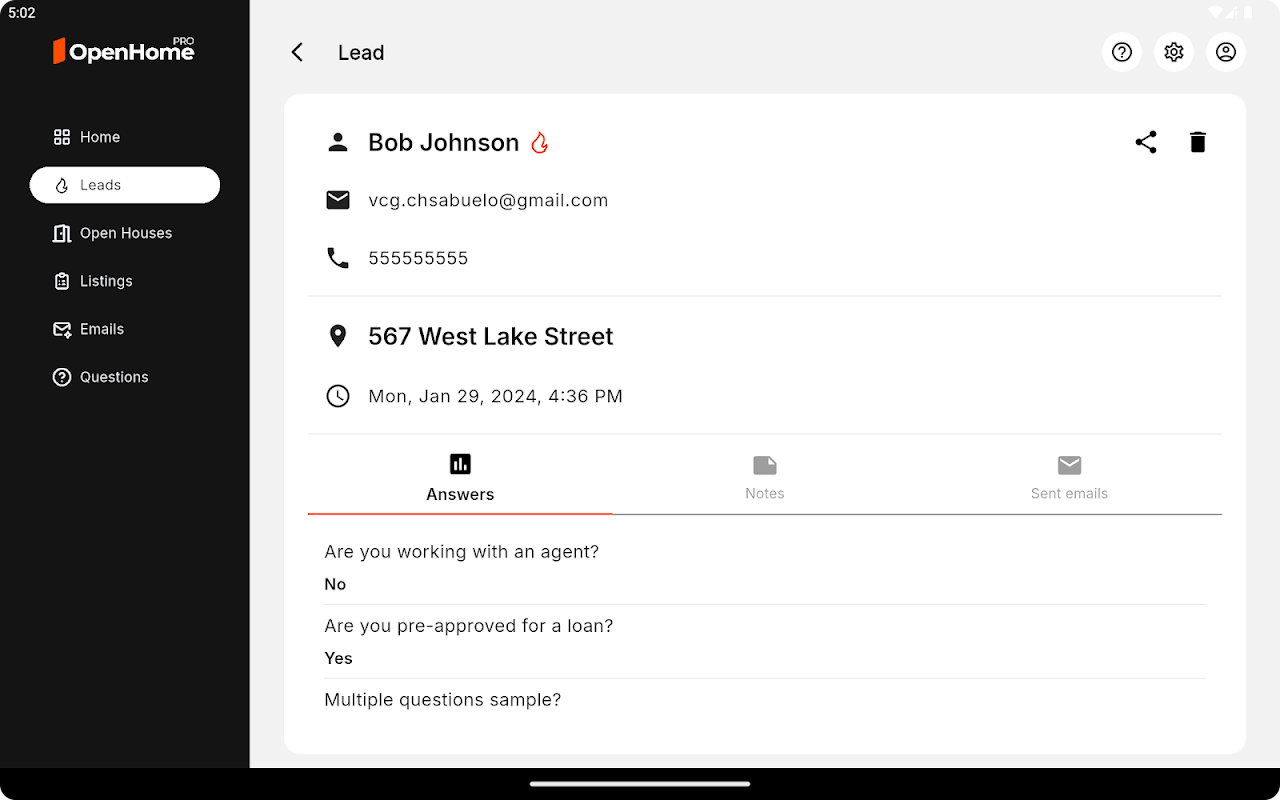This screenshot has width=1280, height=800.
Task: Select the Answers tab
Action: 460,477
